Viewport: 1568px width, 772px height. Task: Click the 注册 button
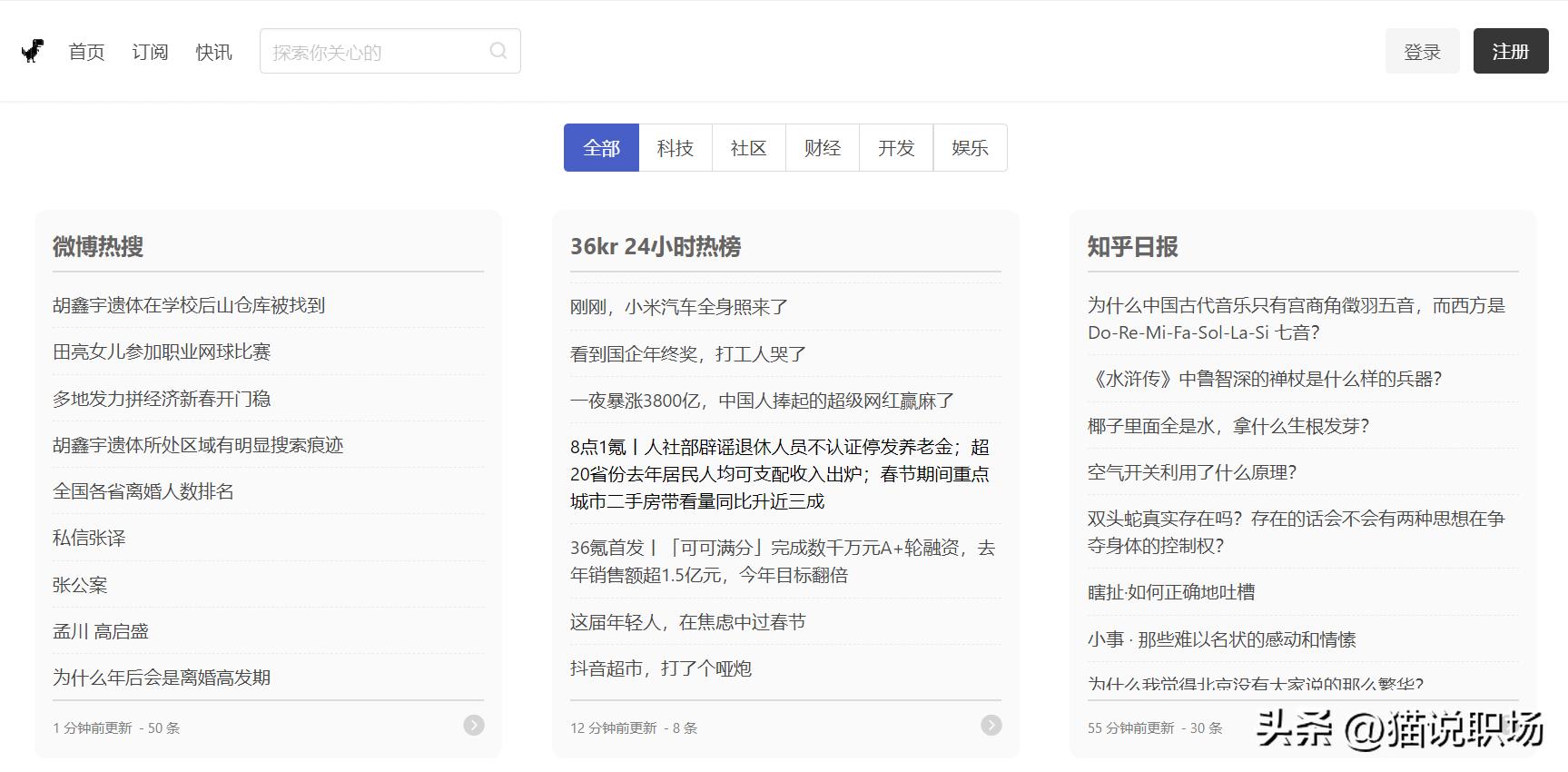click(1511, 51)
